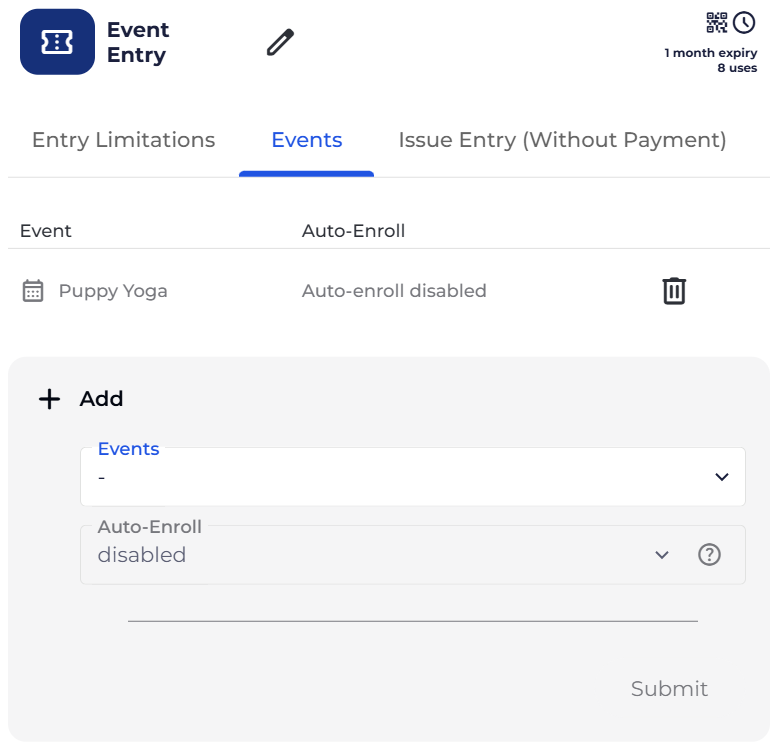
Task: Click the Events selection field
Action: pos(413,477)
